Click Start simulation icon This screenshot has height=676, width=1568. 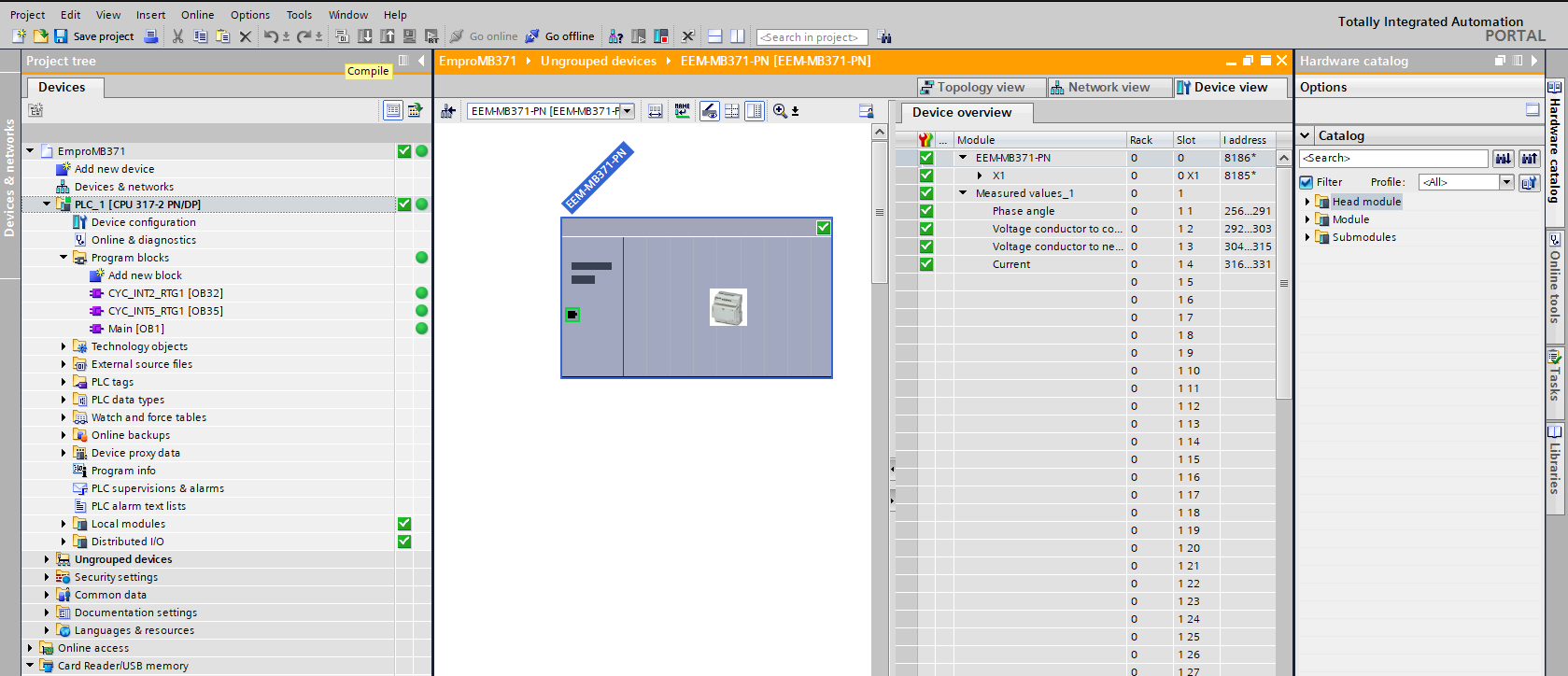click(x=409, y=36)
